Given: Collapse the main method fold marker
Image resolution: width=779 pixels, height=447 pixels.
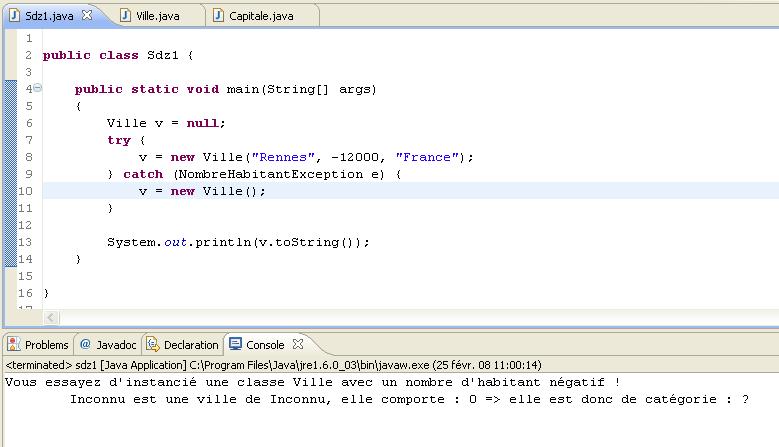Looking at the screenshot, I should click(38, 88).
